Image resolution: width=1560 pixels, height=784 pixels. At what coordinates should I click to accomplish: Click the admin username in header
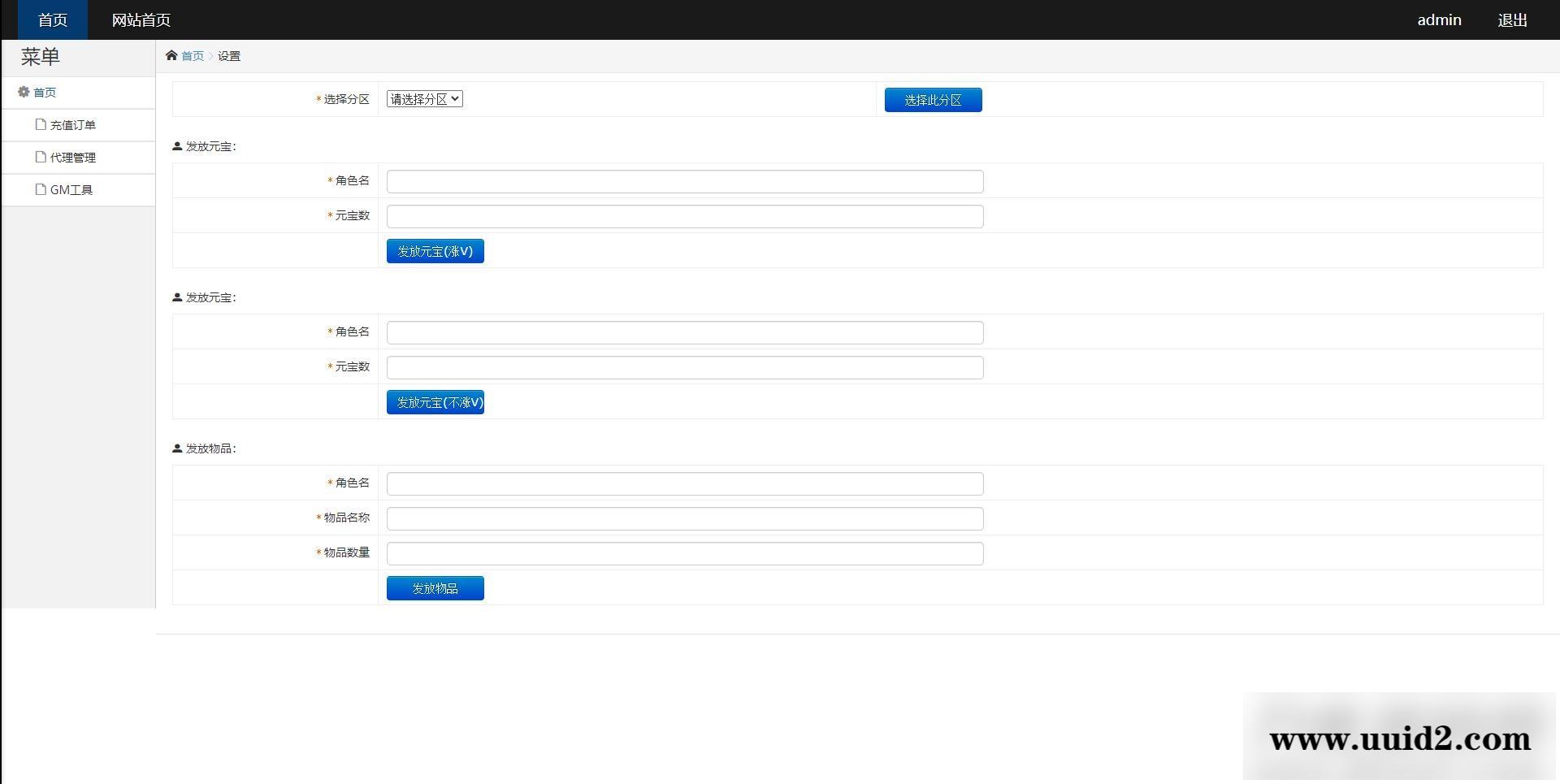pos(1439,19)
